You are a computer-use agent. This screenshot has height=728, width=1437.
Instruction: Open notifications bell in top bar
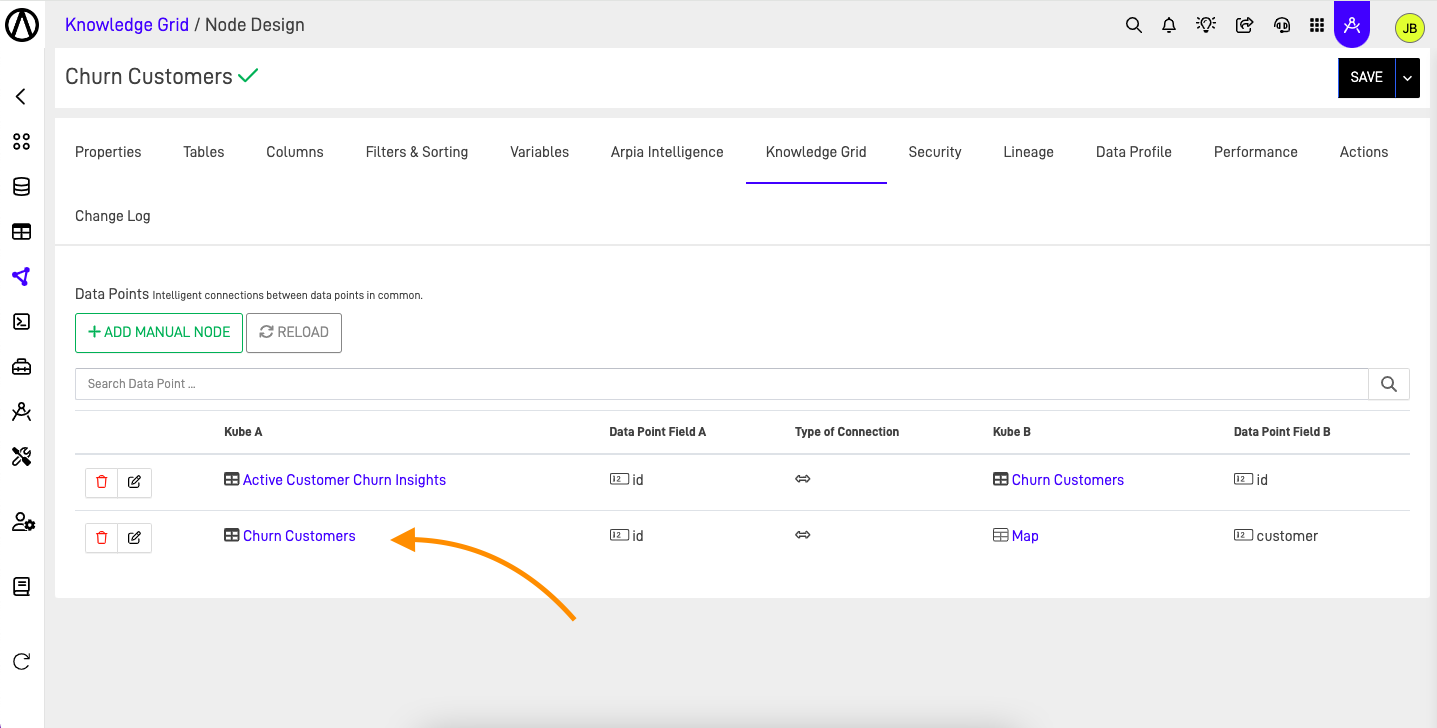pyautogui.click(x=1168, y=25)
